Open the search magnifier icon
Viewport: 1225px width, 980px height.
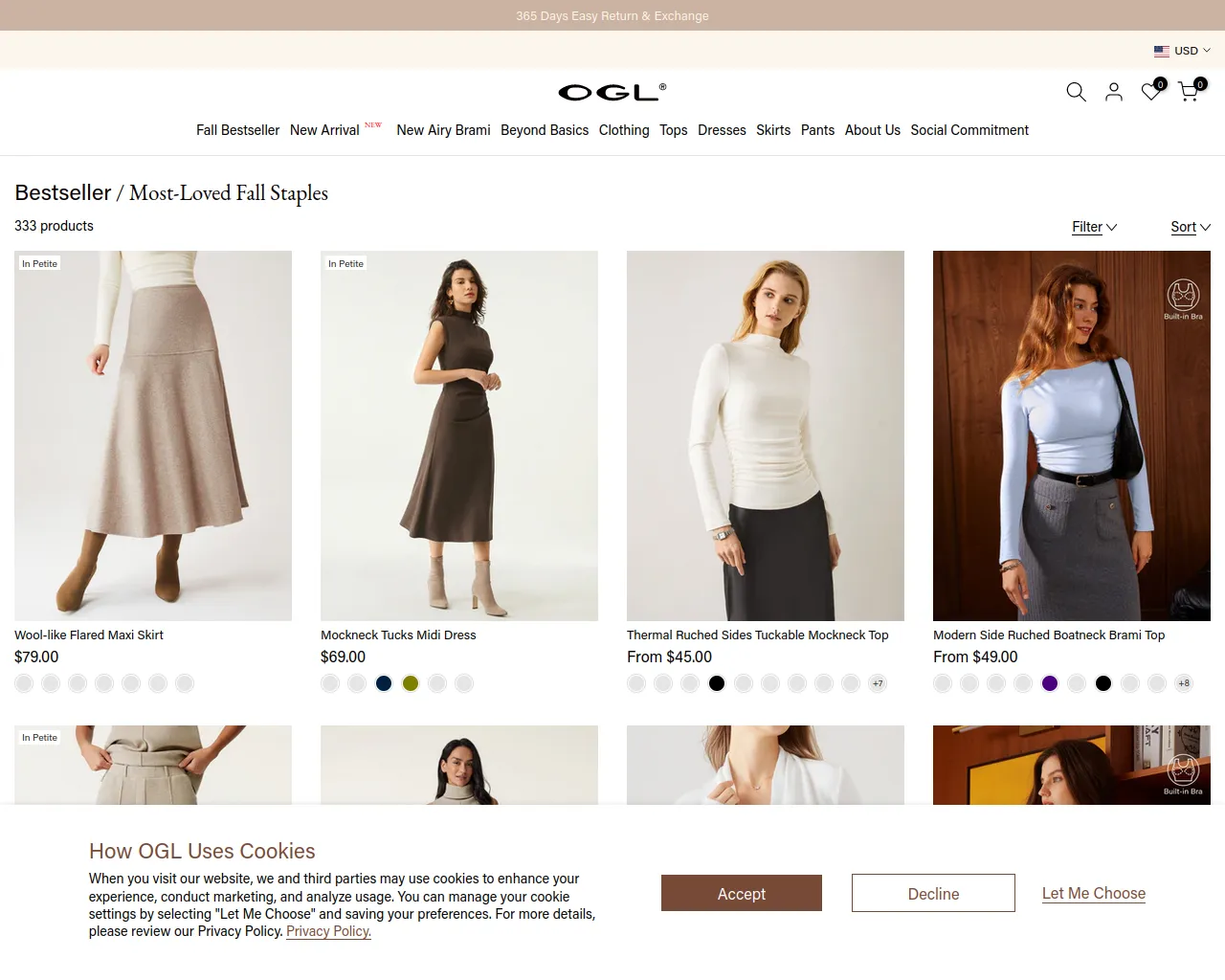(1076, 92)
